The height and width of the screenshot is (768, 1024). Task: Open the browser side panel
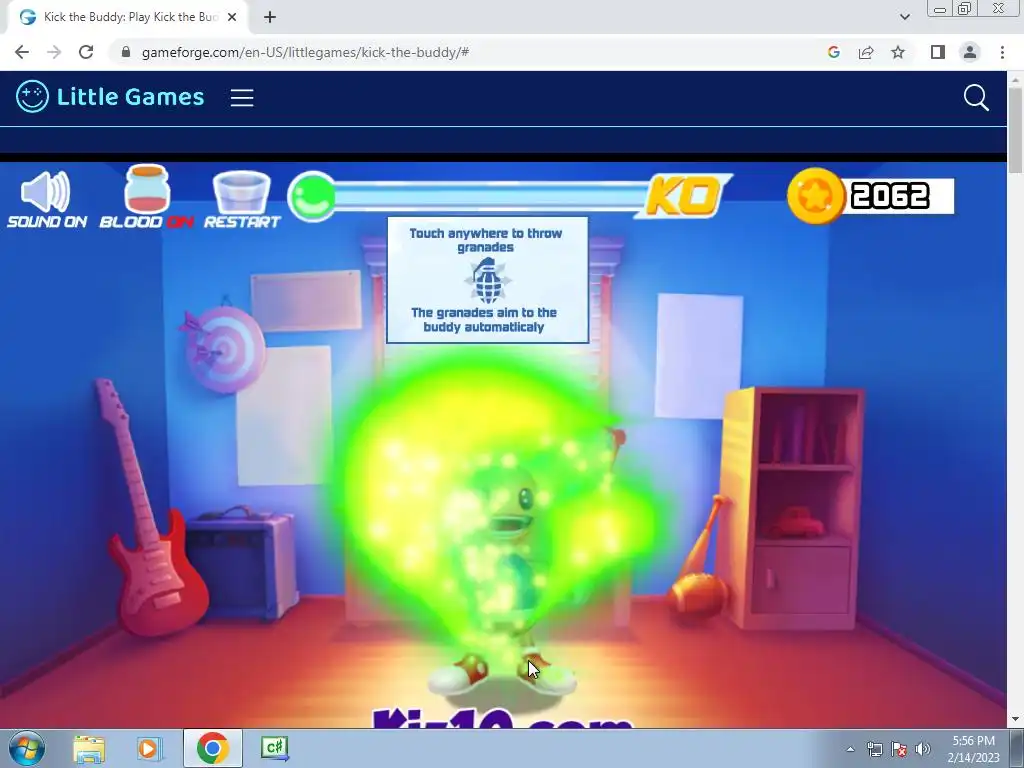tap(938, 52)
